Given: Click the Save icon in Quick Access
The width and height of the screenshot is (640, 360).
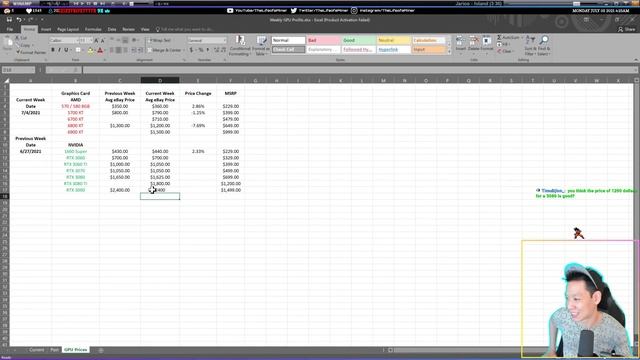Looking at the screenshot, I should pos(9,20).
